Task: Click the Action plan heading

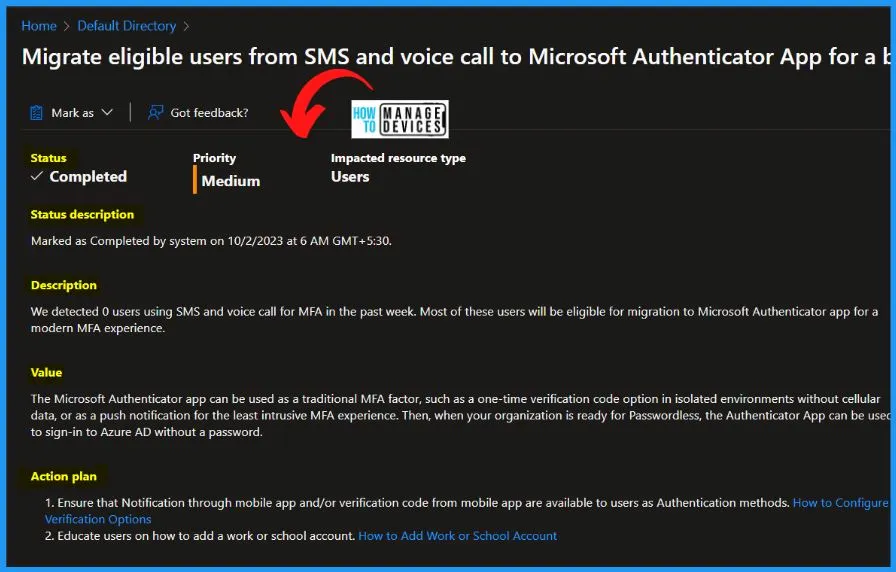Action: 63,477
